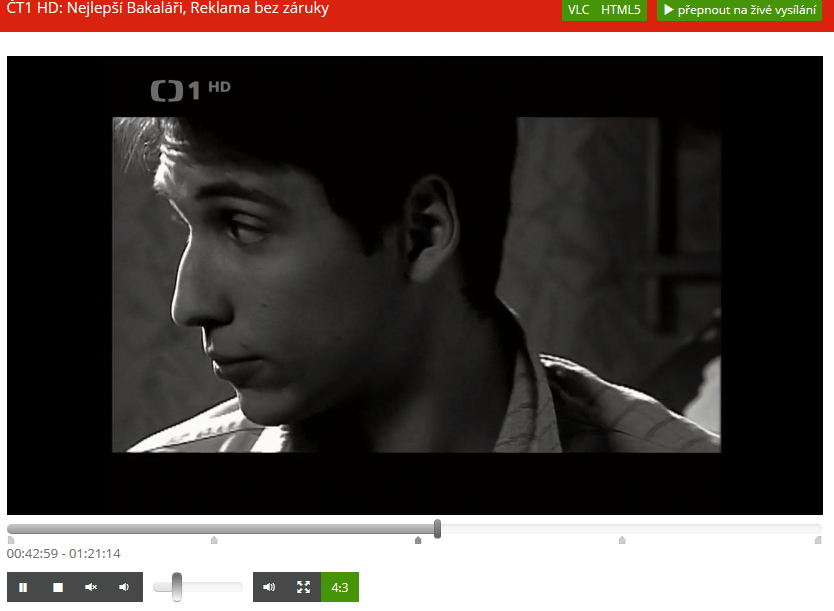
Task: Pause the video playback
Action: [23, 587]
